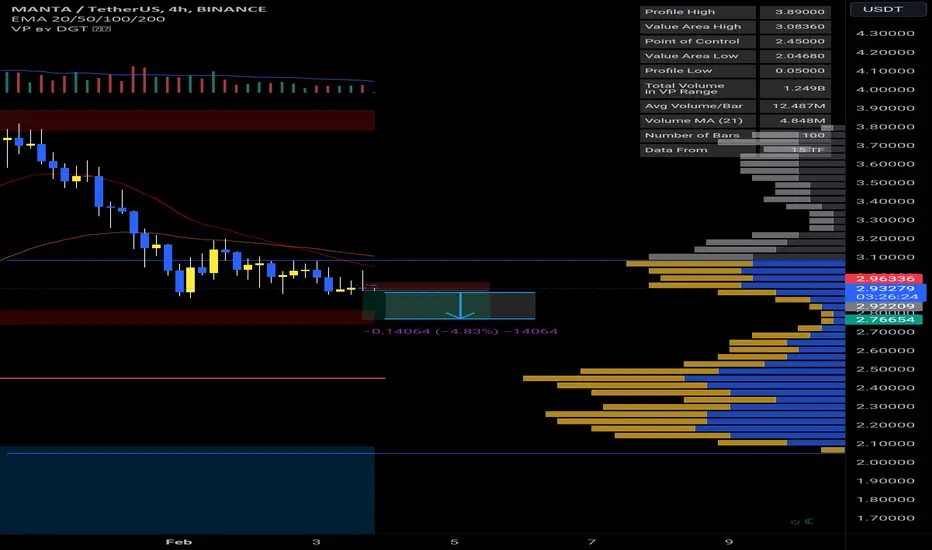Click the gray 2.92209 price label
Screen dimensions: 932x550
[x=884, y=306]
